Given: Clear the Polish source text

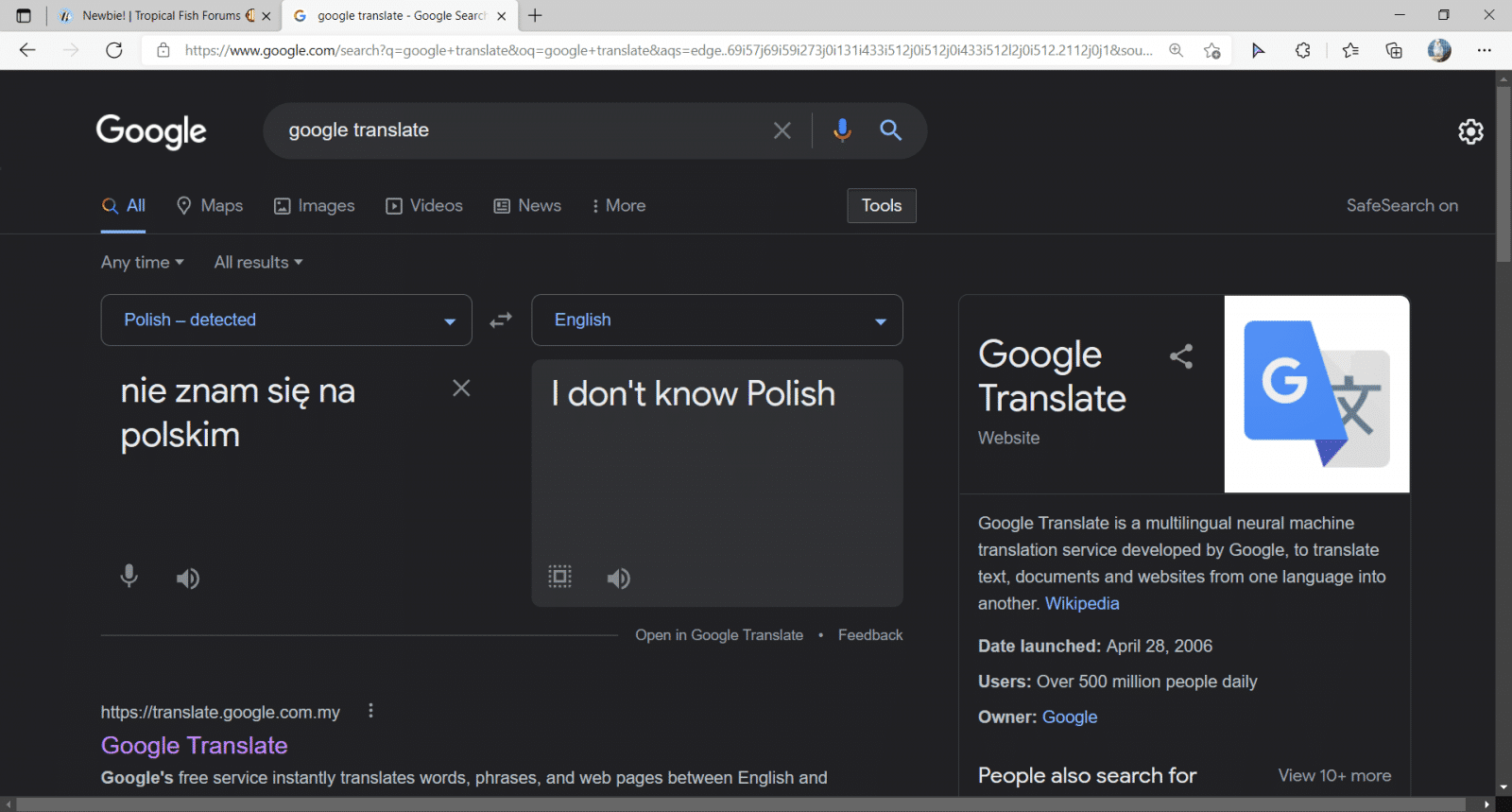Looking at the screenshot, I should pos(461,388).
